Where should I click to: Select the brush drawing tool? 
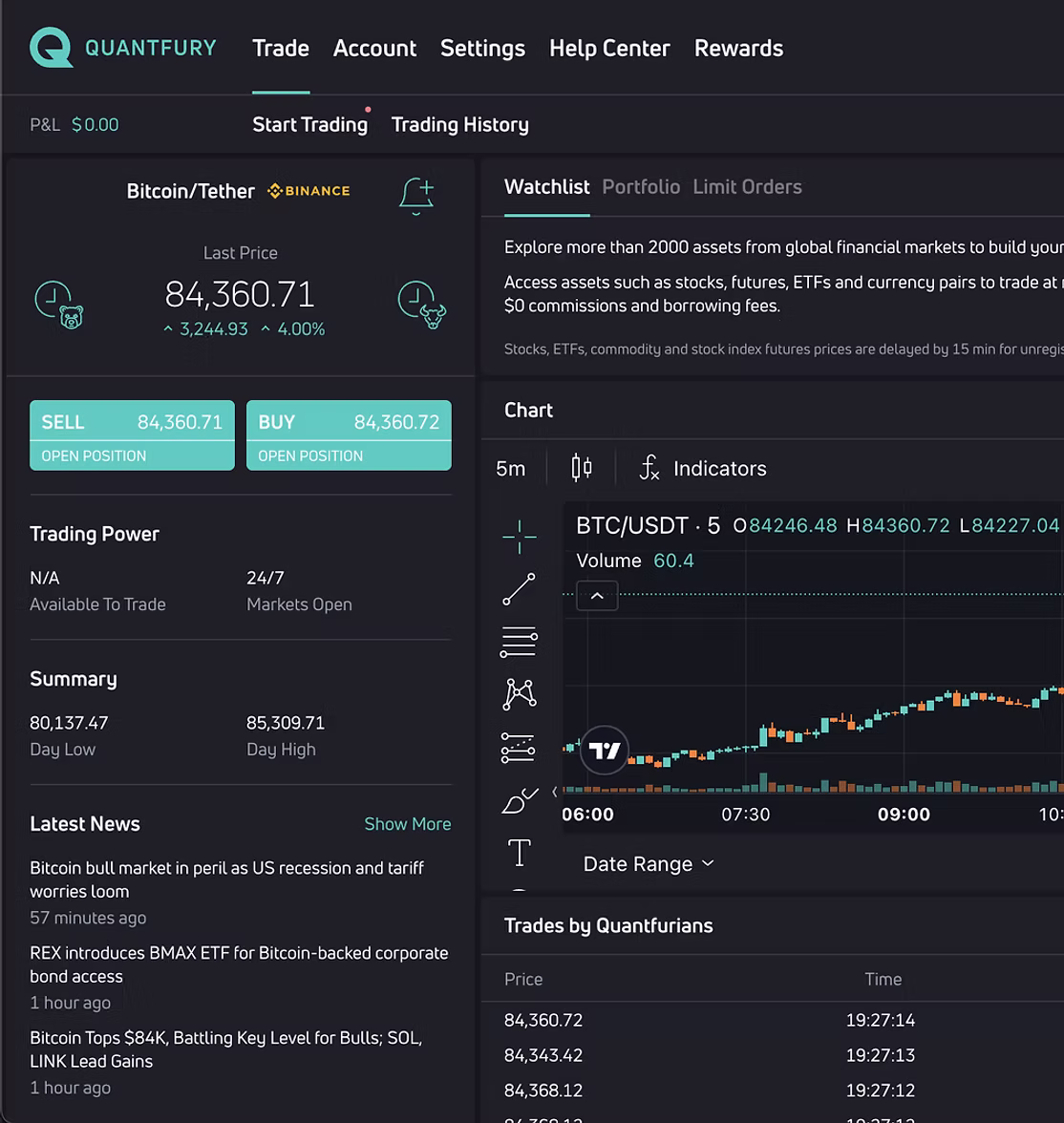(x=520, y=800)
